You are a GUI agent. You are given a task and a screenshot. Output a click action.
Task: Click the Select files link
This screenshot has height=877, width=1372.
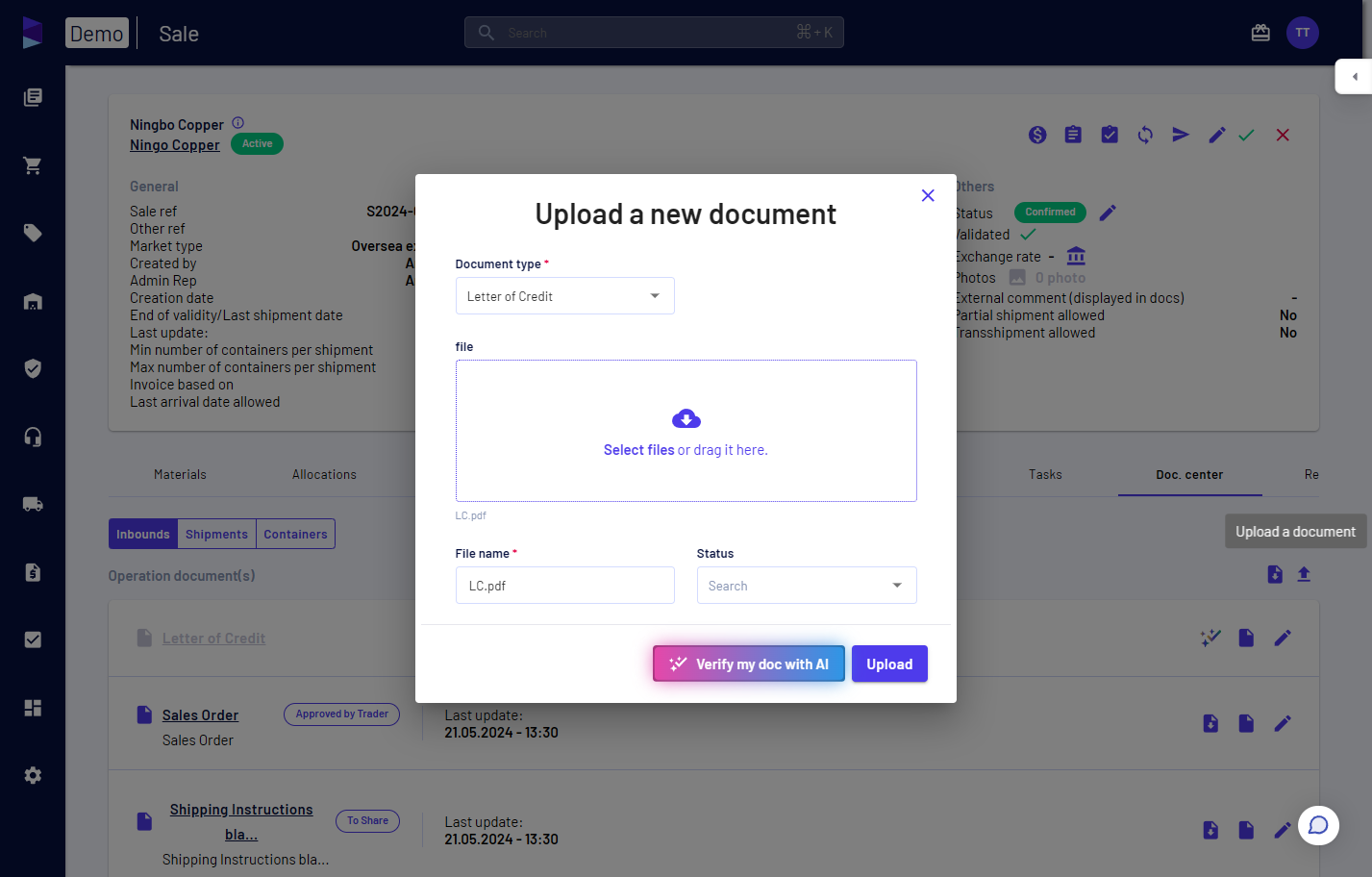[x=638, y=450]
